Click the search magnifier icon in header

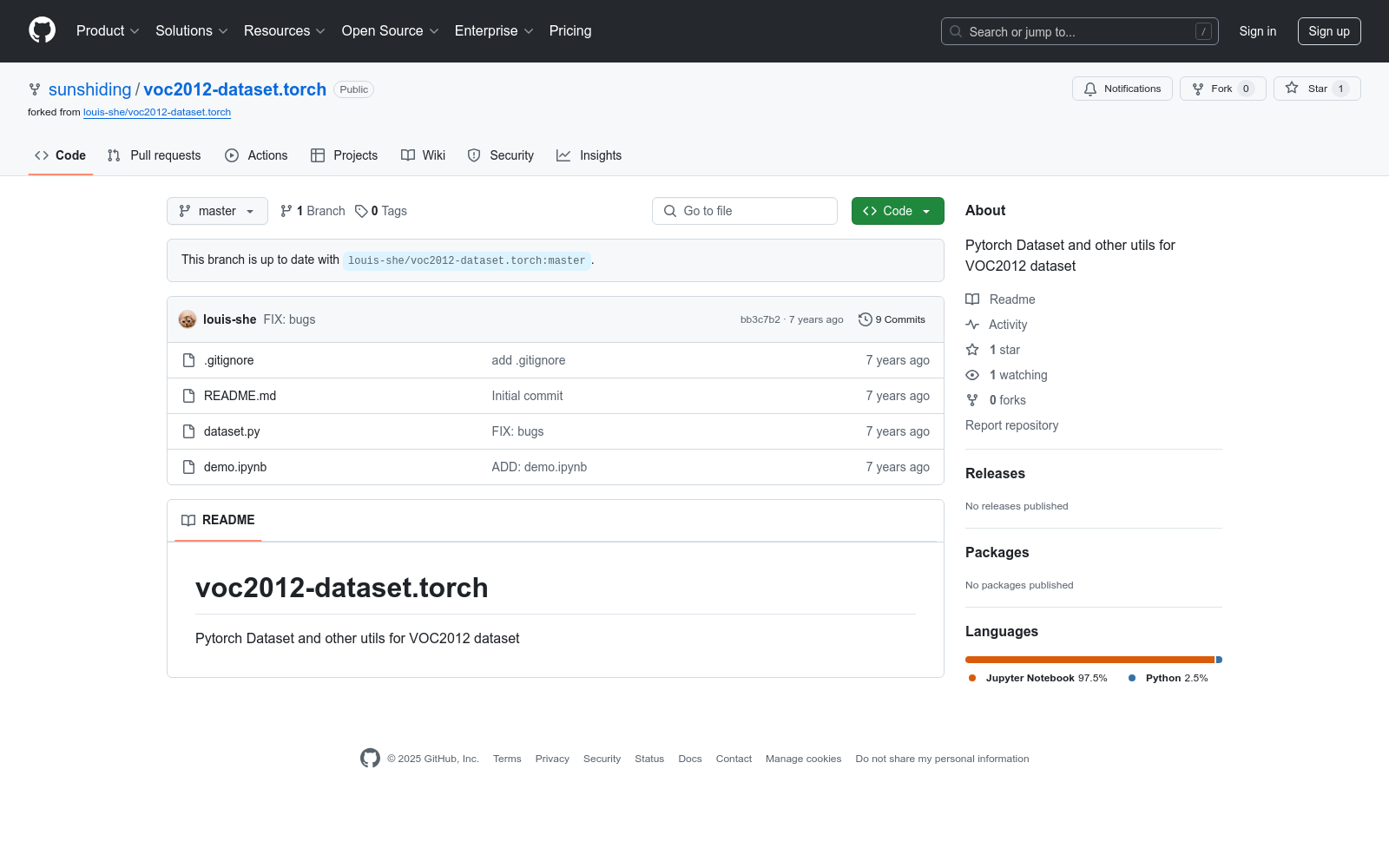pyautogui.click(x=956, y=31)
